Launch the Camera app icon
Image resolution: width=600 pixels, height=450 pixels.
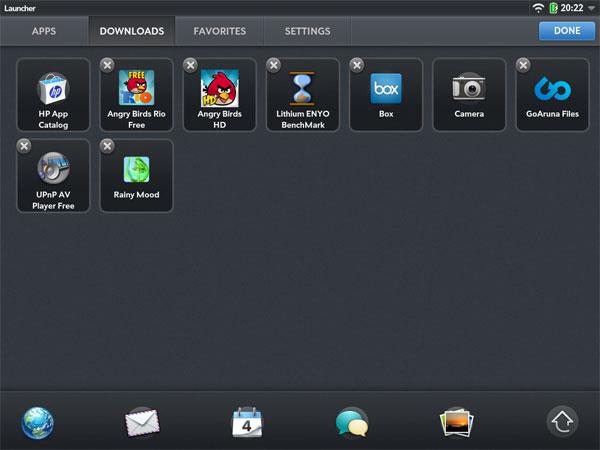[x=469, y=88]
